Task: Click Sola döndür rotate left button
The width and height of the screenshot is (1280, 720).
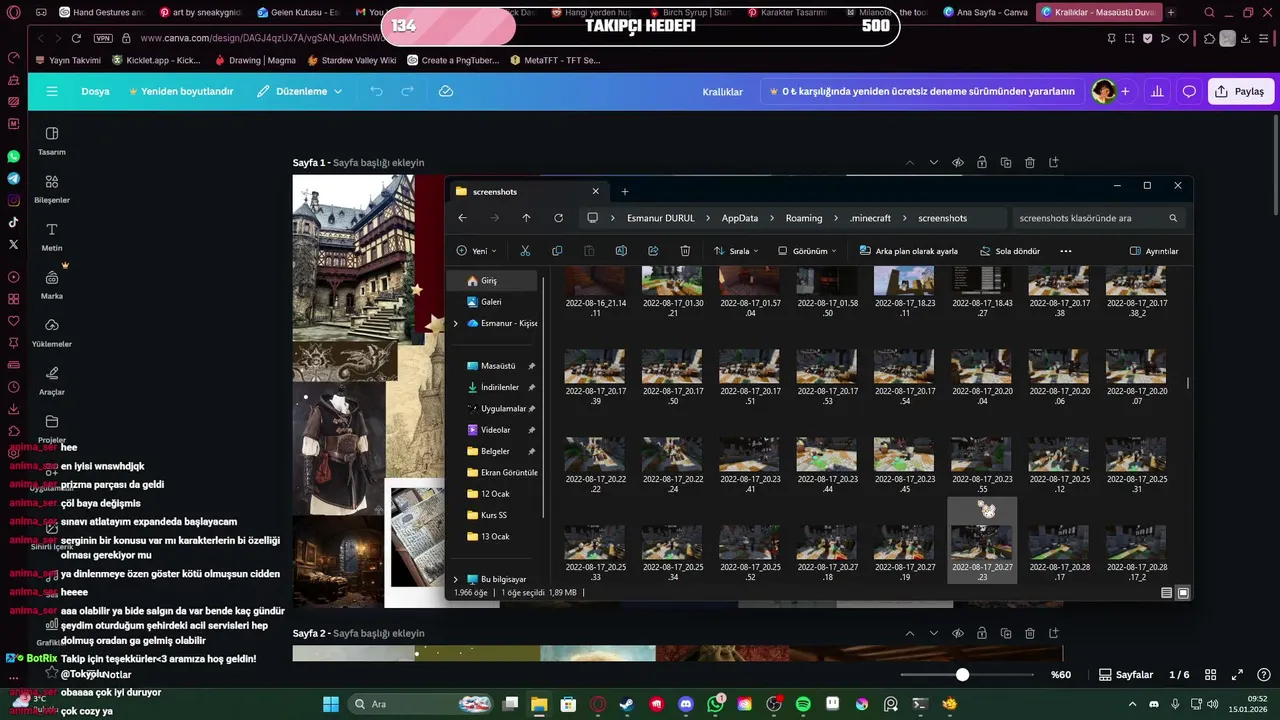Action: coord(1009,251)
